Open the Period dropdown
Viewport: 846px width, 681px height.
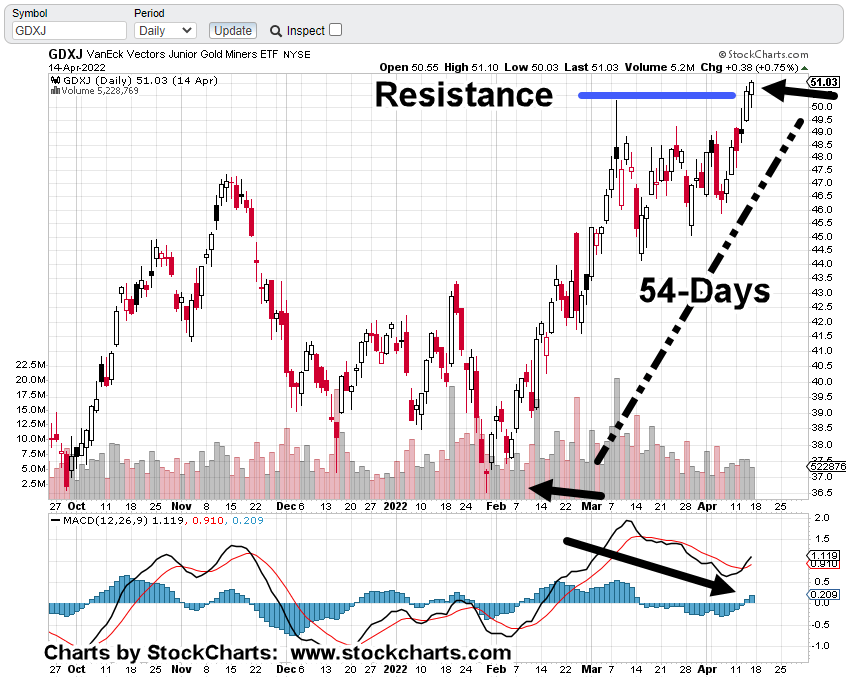pyautogui.click(x=165, y=31)
